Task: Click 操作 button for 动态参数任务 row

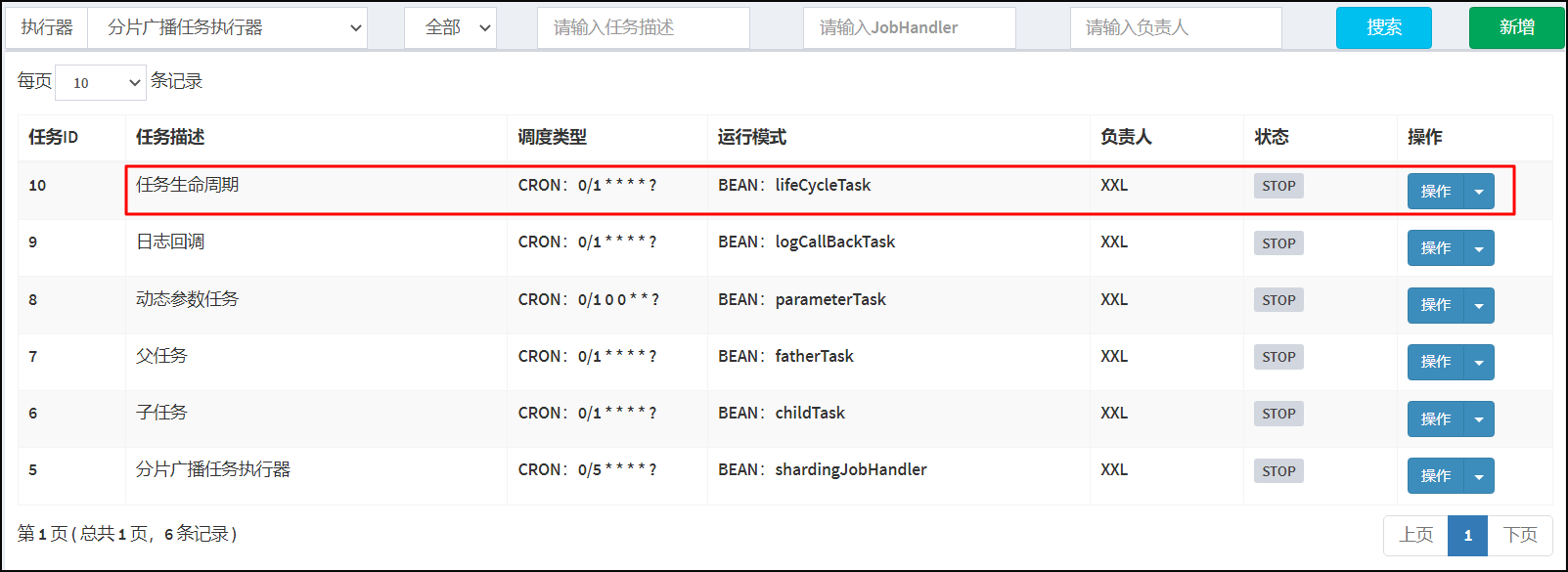Action: (1436, 305)
